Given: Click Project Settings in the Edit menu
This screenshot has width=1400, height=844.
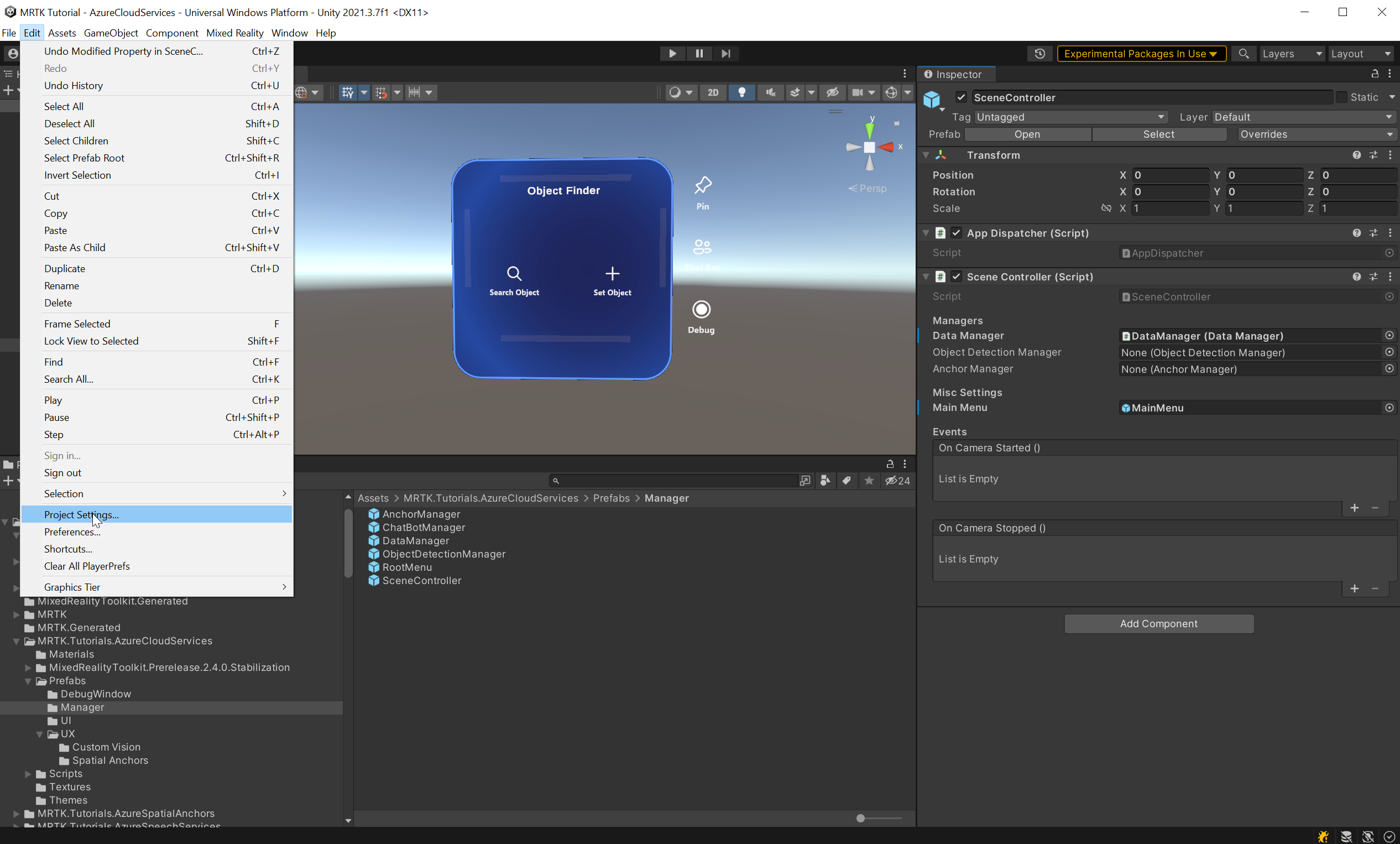Looking at the screenshot, I should 81,514.
